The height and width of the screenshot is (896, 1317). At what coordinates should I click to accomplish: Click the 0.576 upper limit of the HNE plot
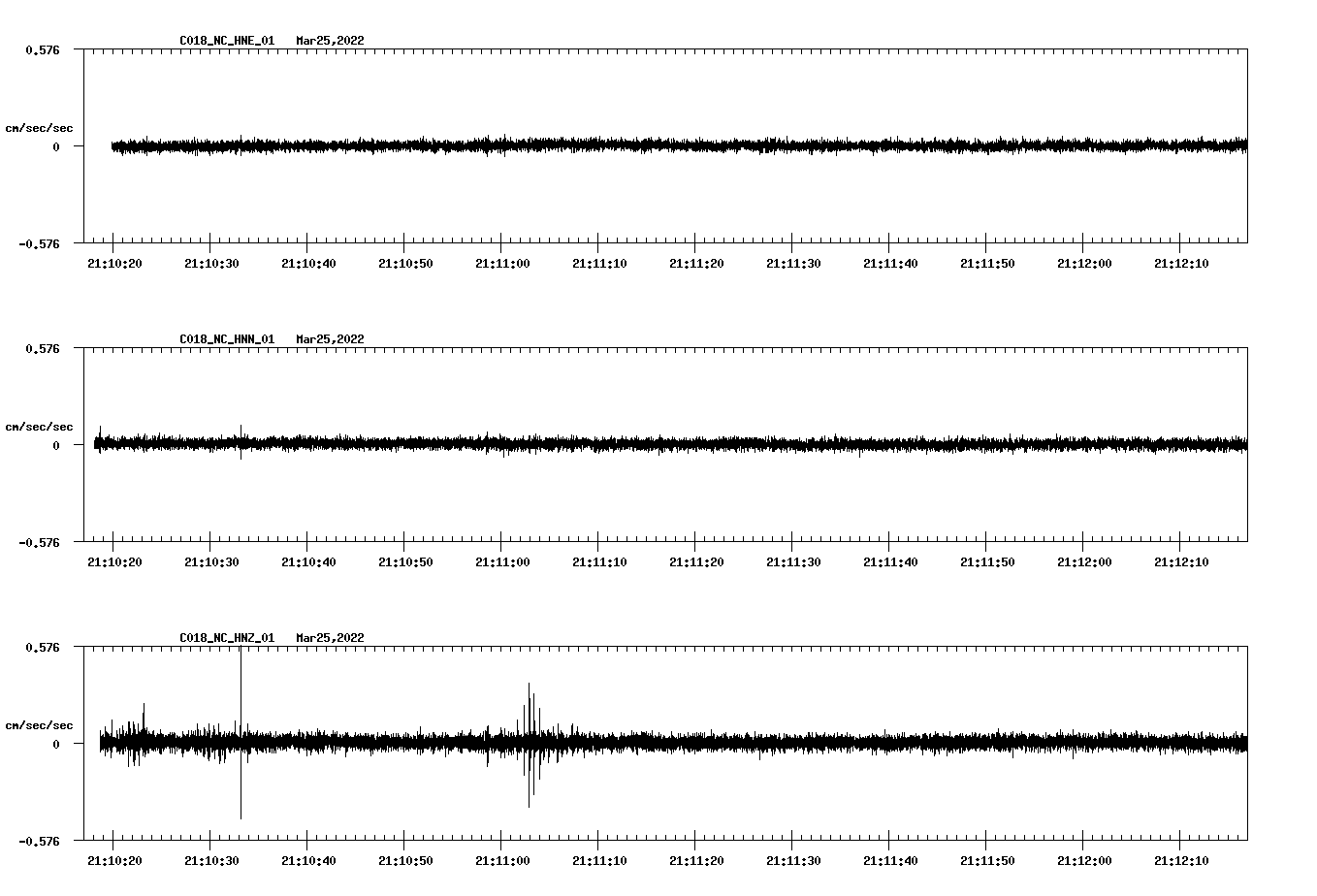[42, 49]
